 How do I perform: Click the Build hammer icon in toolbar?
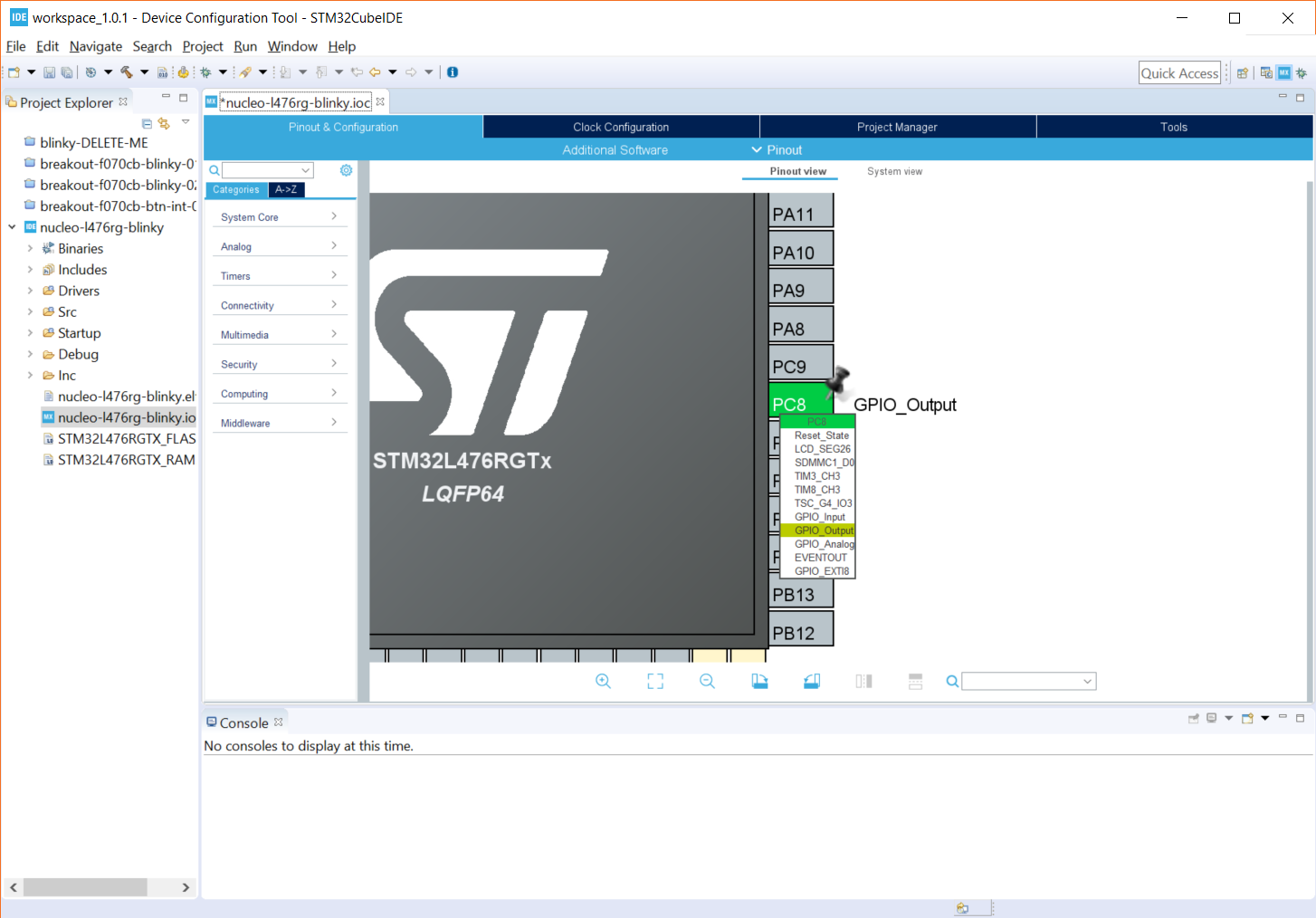click(x=128, y=72)
